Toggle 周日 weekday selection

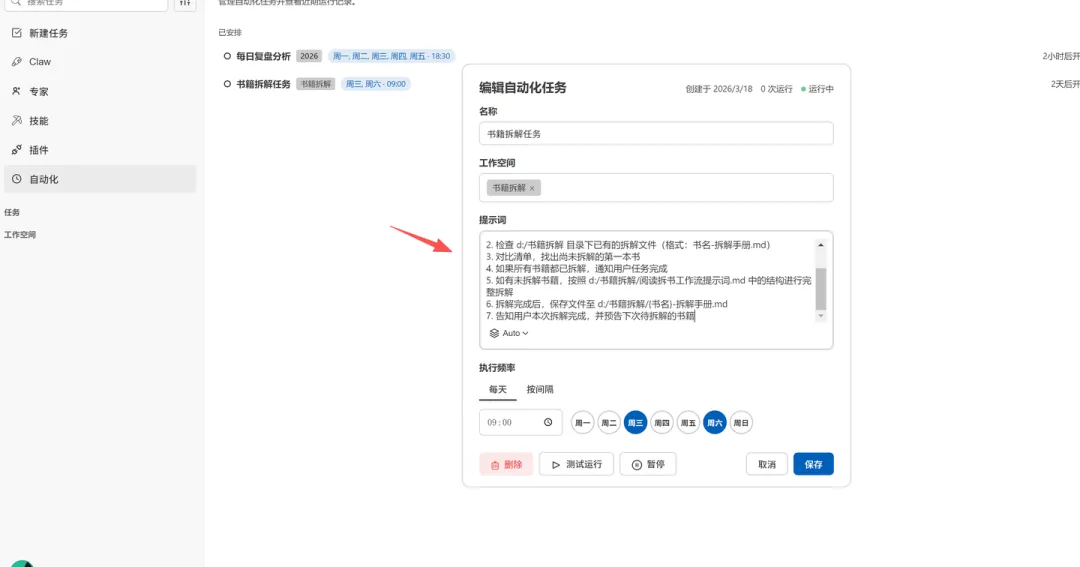pos(740,422)
